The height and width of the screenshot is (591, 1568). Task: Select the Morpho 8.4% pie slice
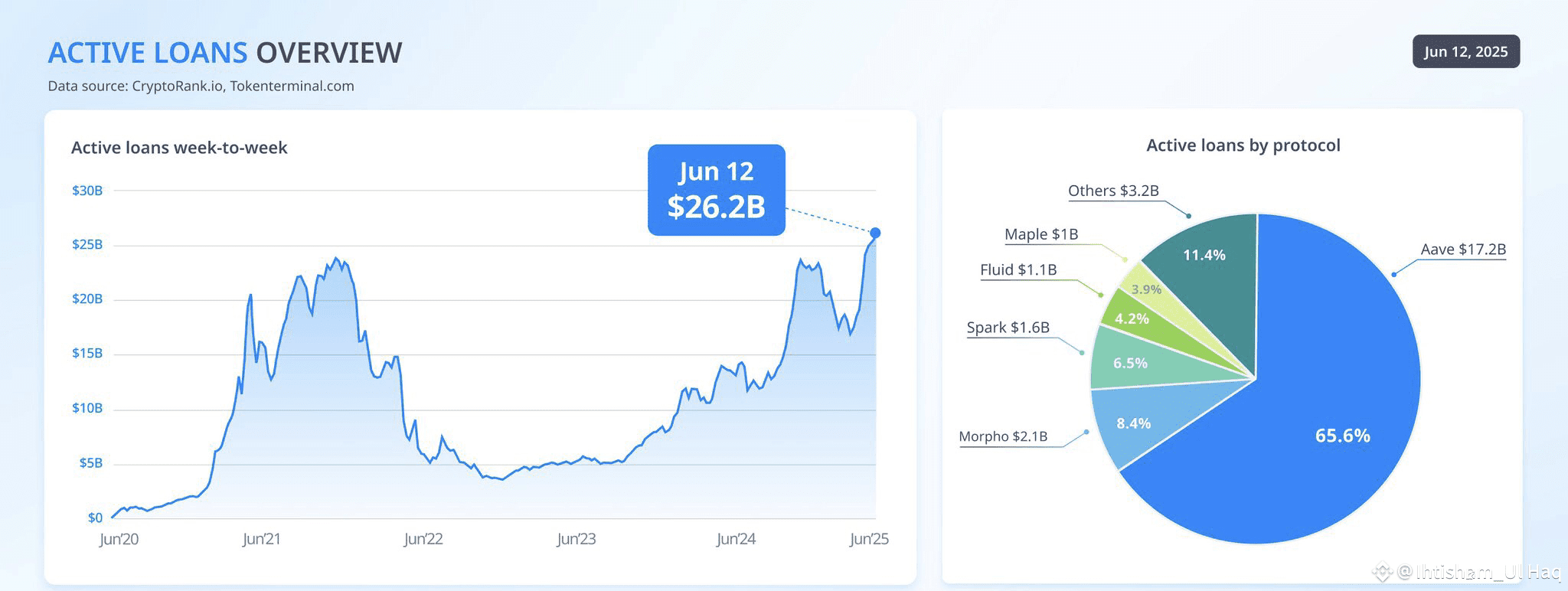pyautogui.click(x=1133, y=423)
